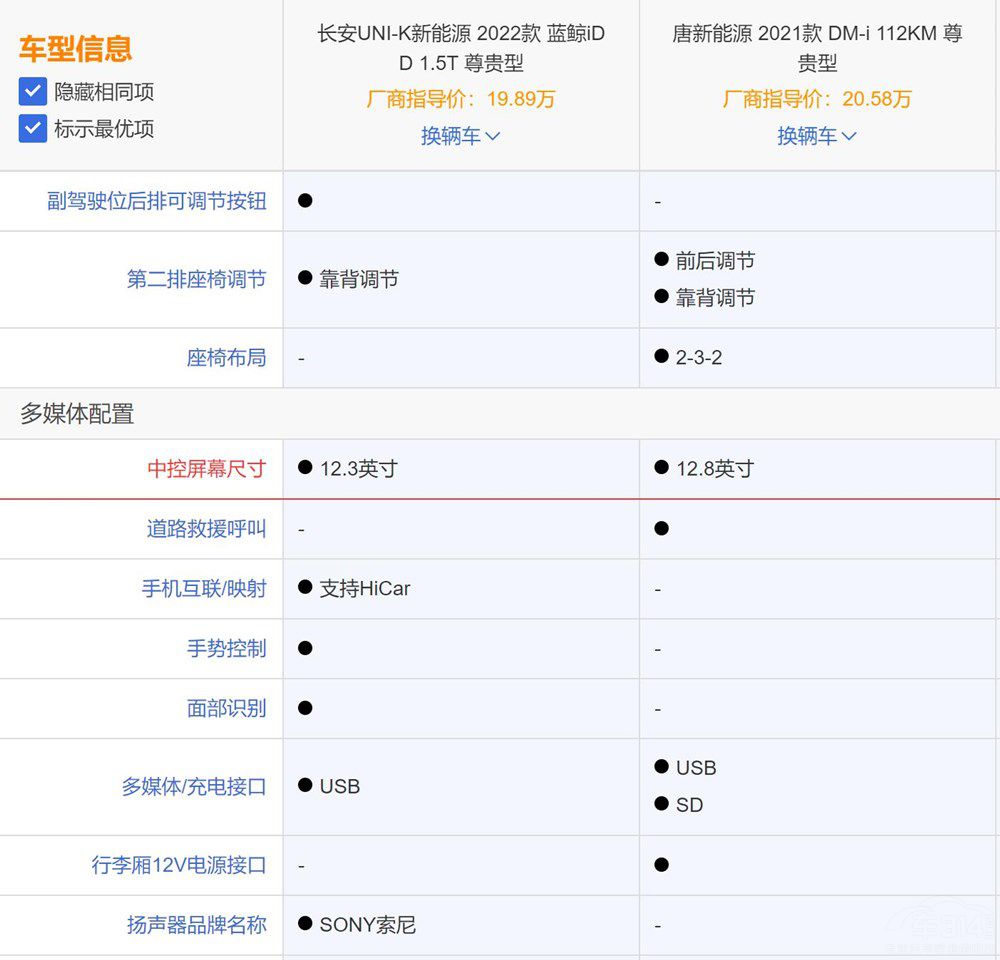Click the 面部识别 row label
This screenshot has width=1000, height=960.
(x=227, y=709)
